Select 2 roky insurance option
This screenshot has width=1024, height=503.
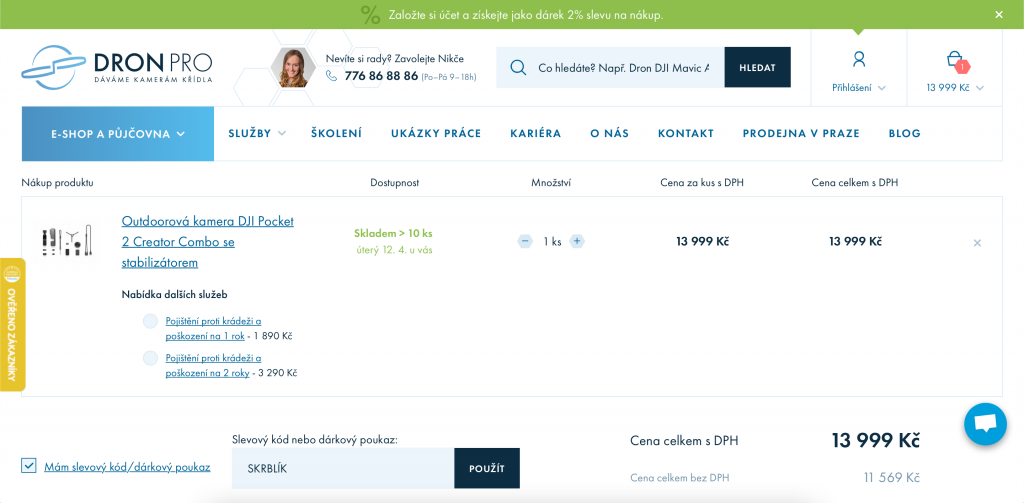pos(150,358)
